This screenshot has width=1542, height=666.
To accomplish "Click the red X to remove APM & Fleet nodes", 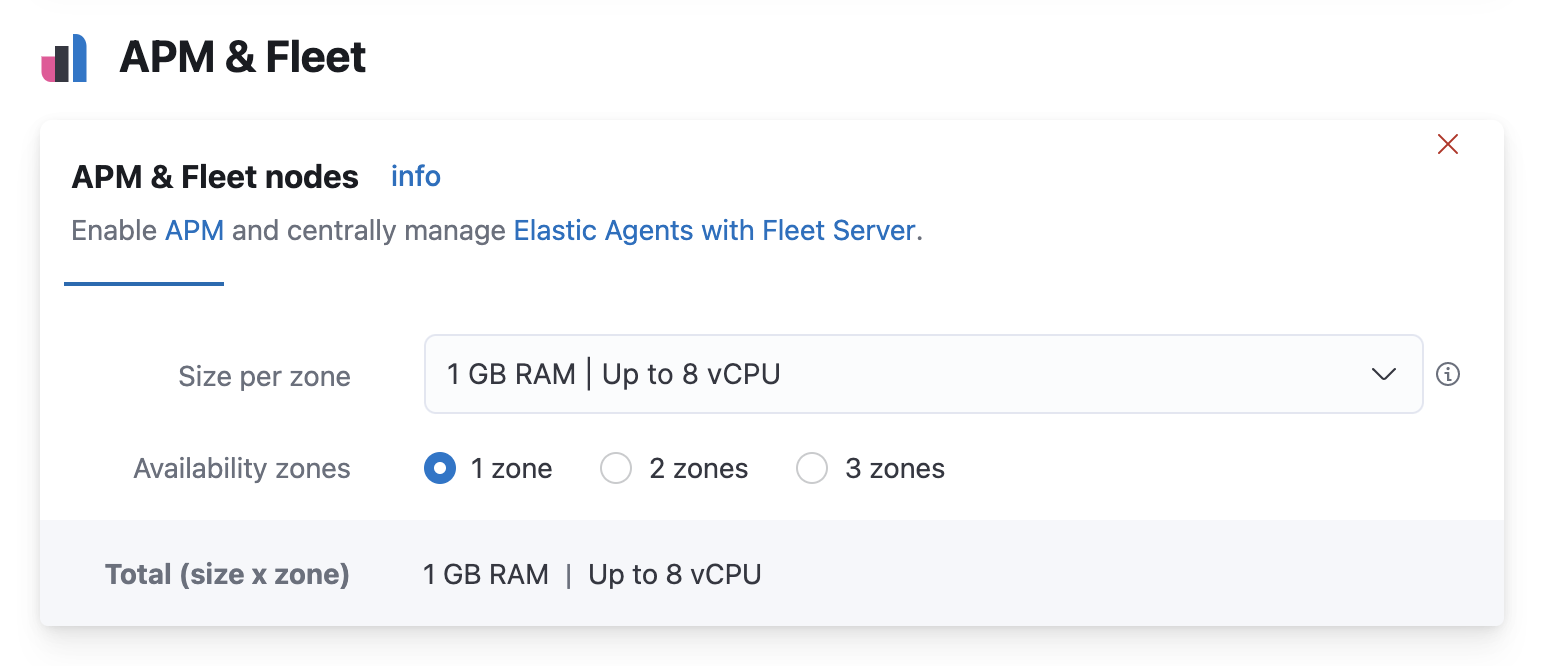I will (x=1447, y=144).
